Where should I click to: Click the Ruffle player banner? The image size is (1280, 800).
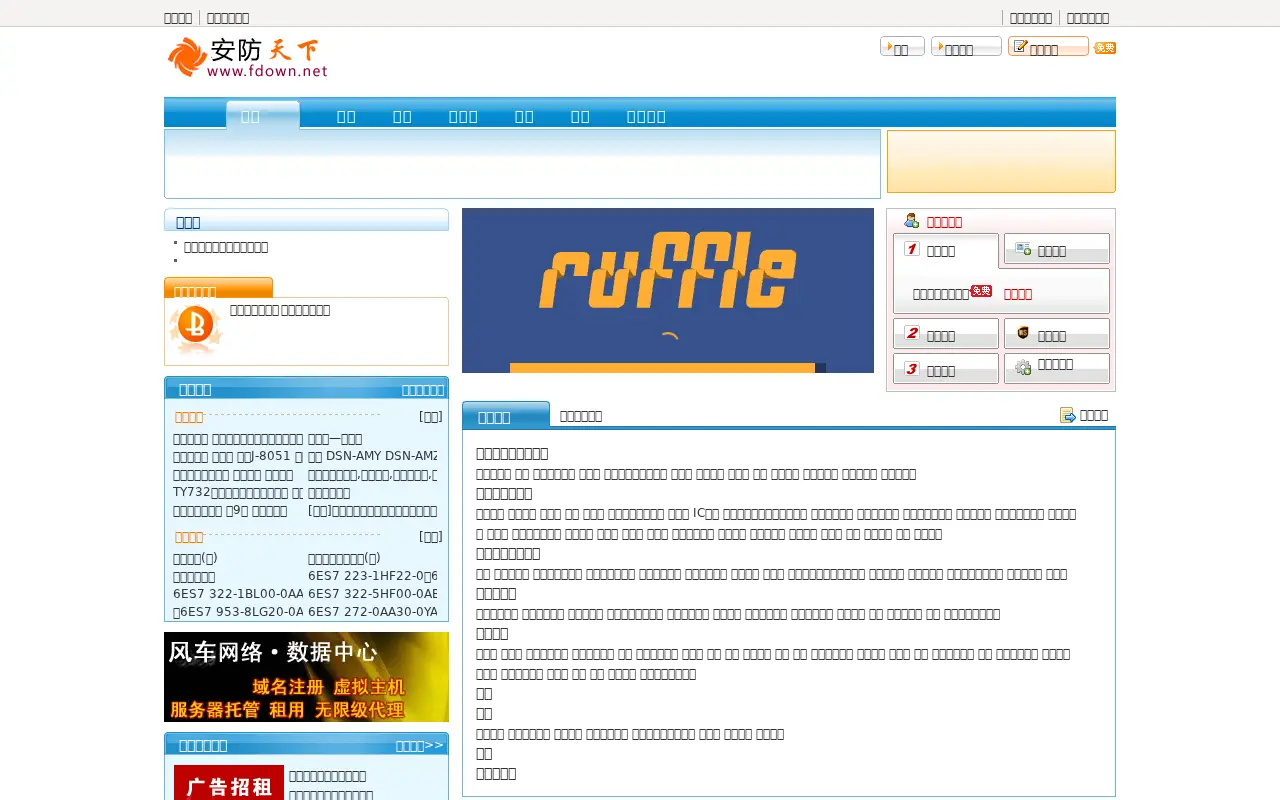pyautogui.click(x=668, y=290)
